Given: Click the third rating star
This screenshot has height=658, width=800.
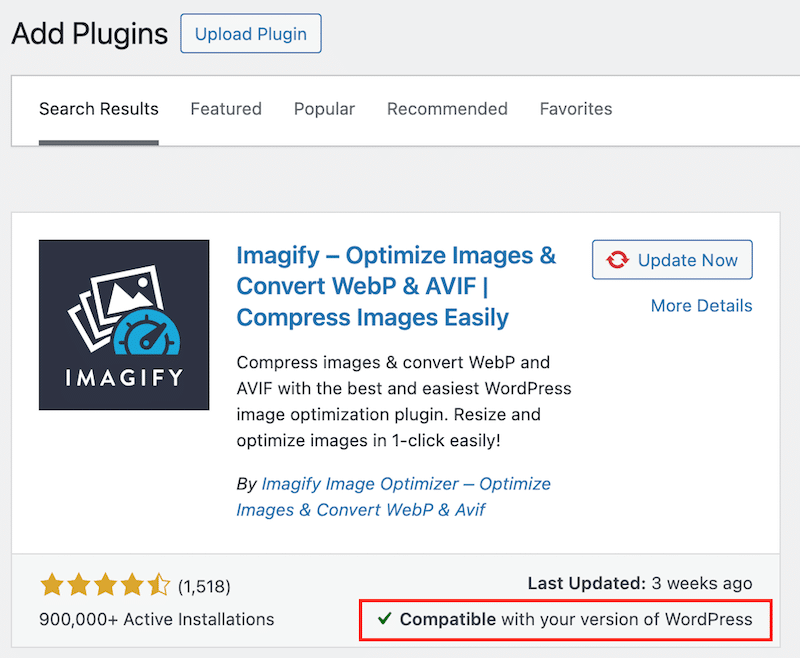Looking at the screenshot, I should pos(106,585).
